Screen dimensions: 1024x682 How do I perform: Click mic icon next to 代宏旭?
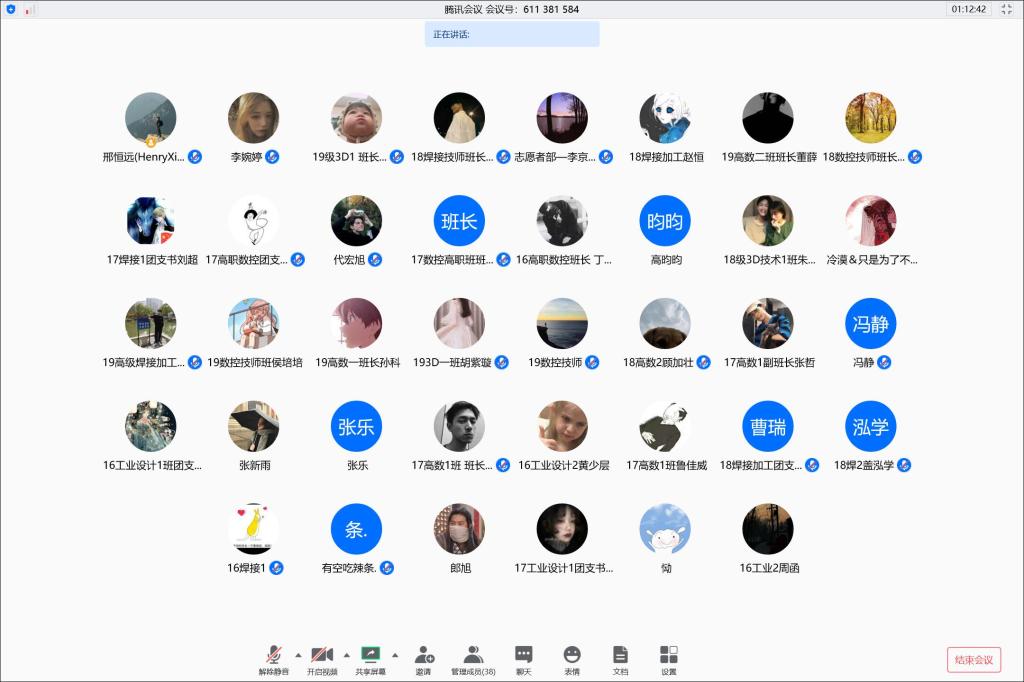(375, 260)
